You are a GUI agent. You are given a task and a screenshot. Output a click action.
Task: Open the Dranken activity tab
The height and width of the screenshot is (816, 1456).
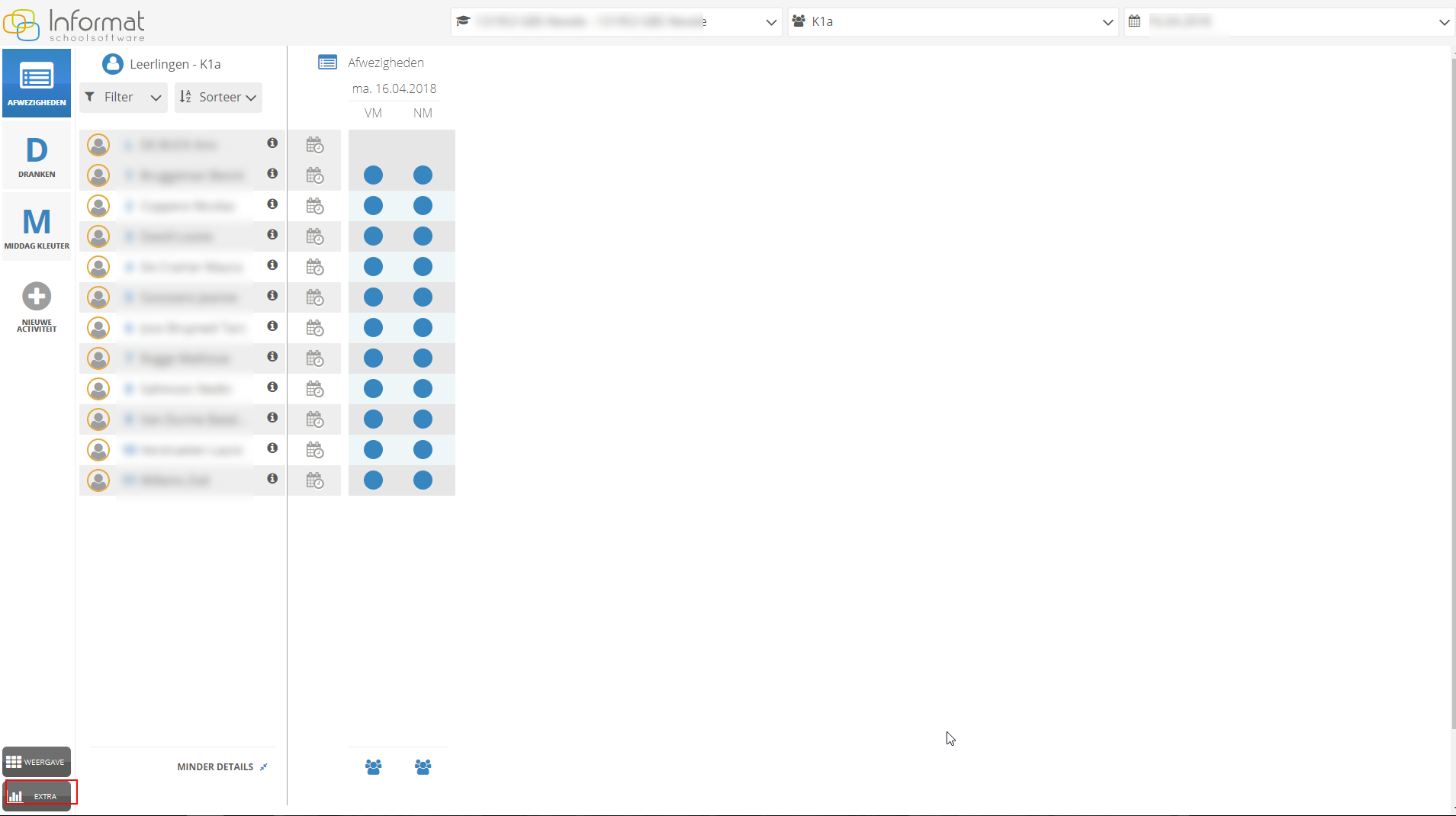(37, 156)
